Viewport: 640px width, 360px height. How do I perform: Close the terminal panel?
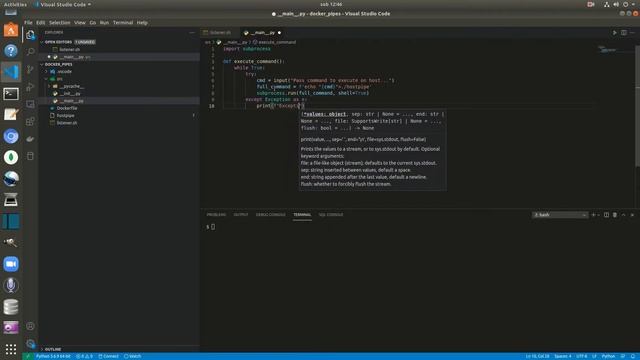coord(632,215)
